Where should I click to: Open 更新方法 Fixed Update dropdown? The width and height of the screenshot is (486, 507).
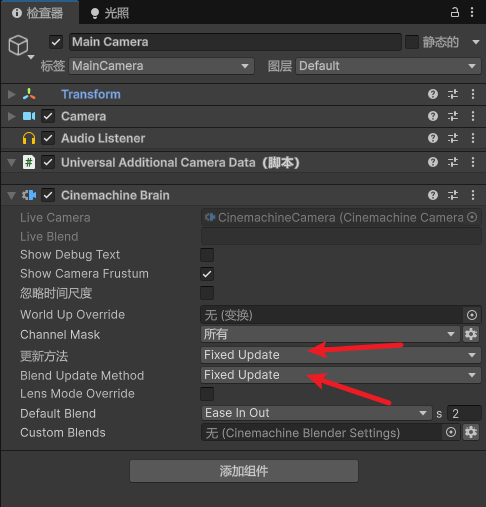(x=341, y=355)
